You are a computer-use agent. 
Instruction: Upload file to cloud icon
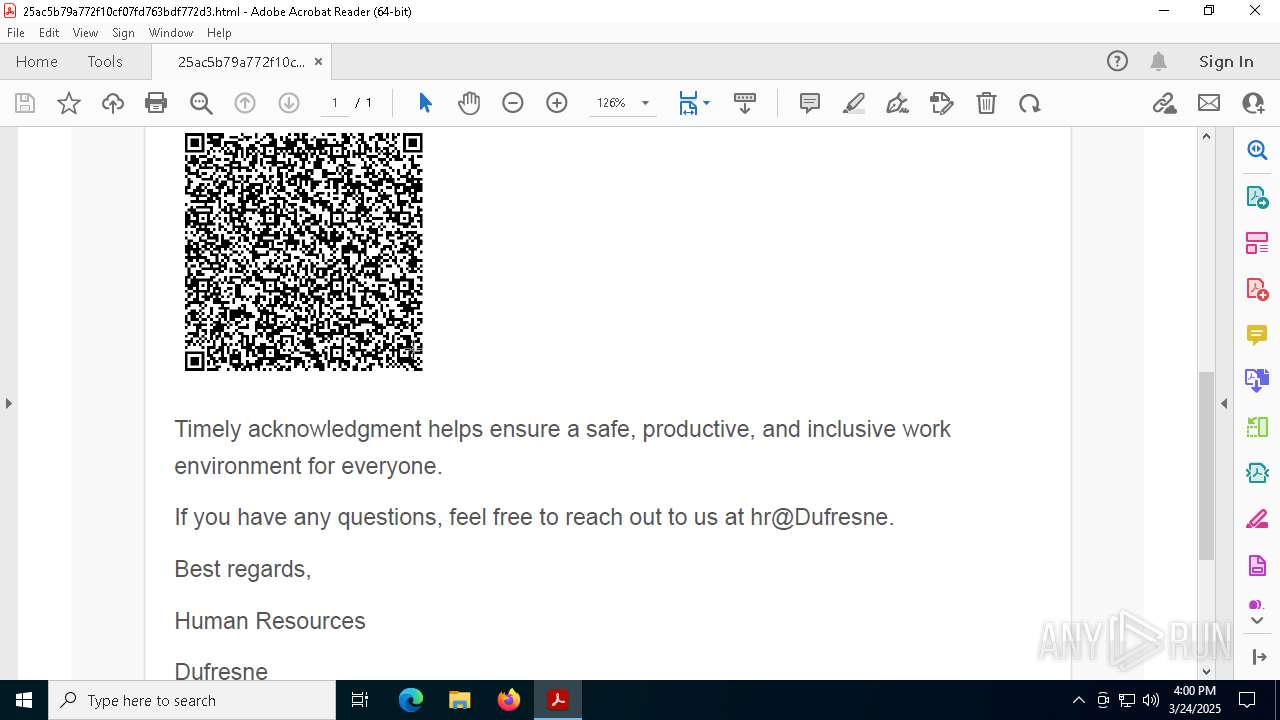(113, 103)
